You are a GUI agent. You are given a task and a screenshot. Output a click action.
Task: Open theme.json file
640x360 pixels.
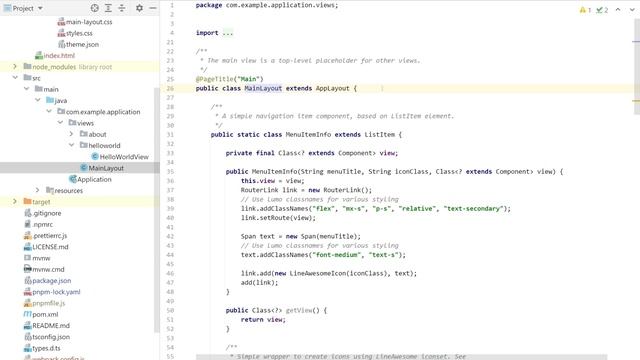click(x=82, y=44)
